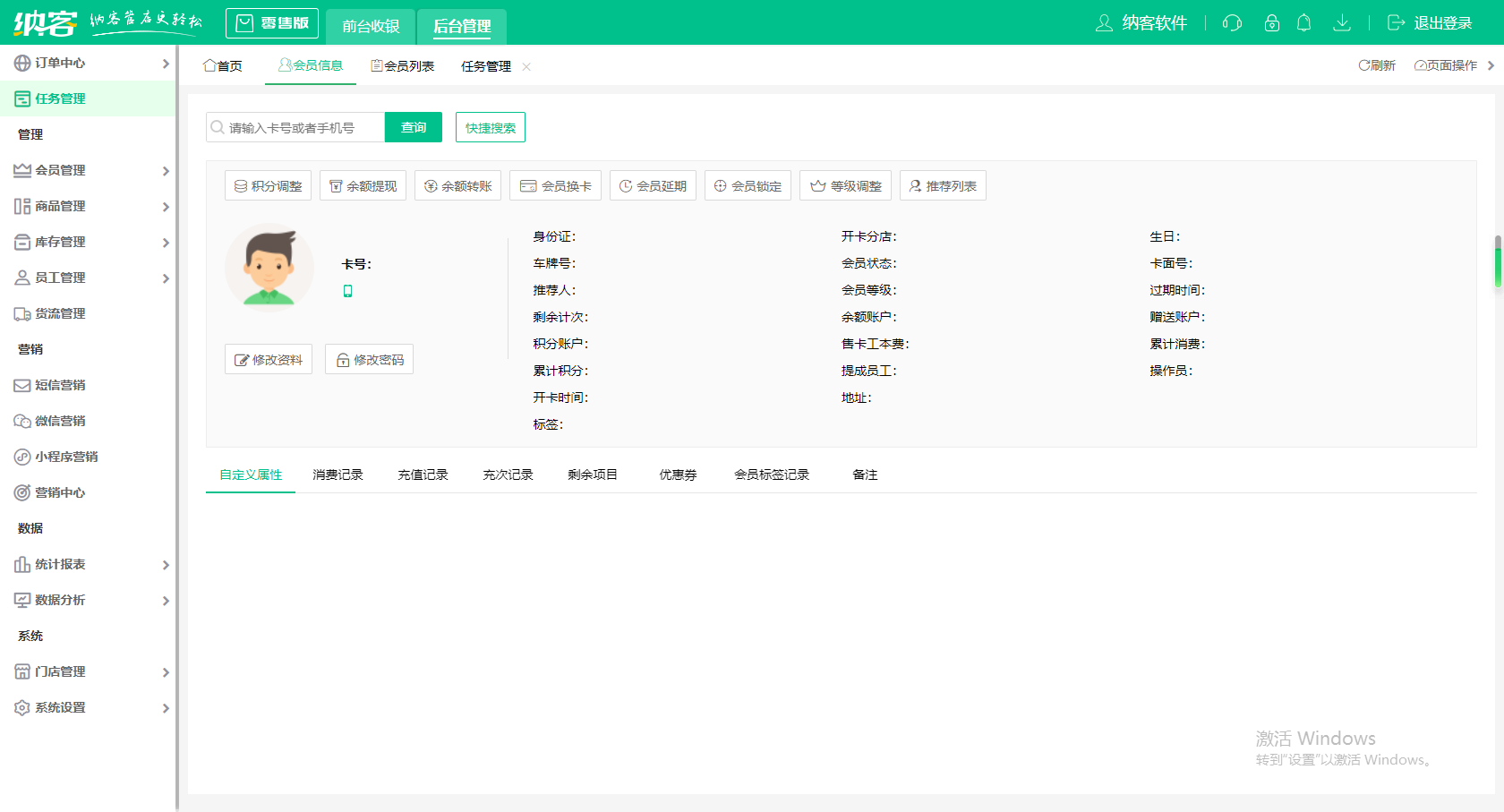The width and height of the screenshot is (1504, 812).
Task: Click the lock icon near notifications
Action: (1271, 23)
